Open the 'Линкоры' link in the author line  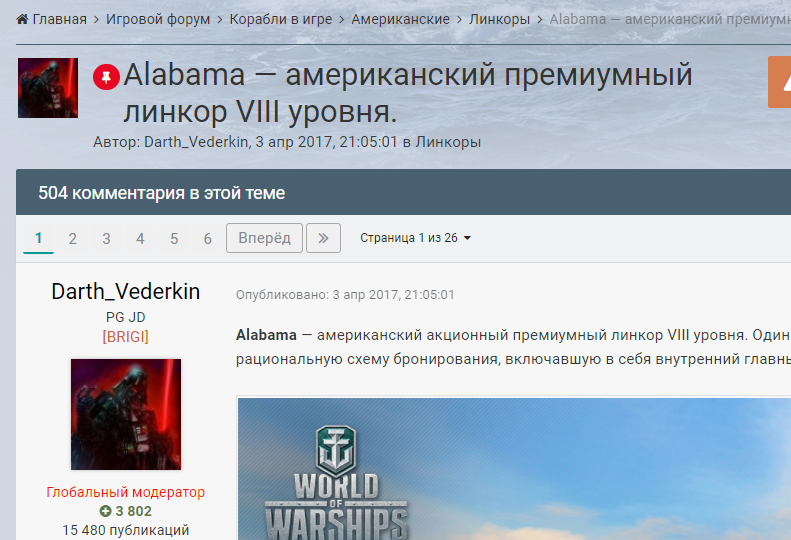click(448, 142)
